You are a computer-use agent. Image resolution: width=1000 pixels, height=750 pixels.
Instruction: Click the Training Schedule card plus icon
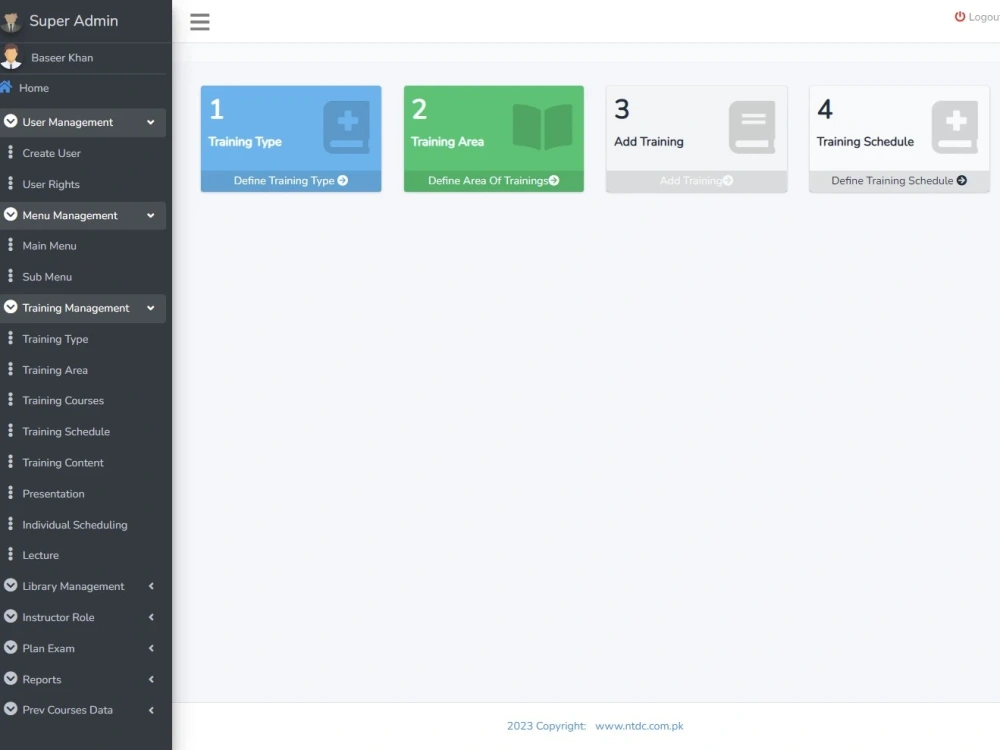tap(955, 127)
